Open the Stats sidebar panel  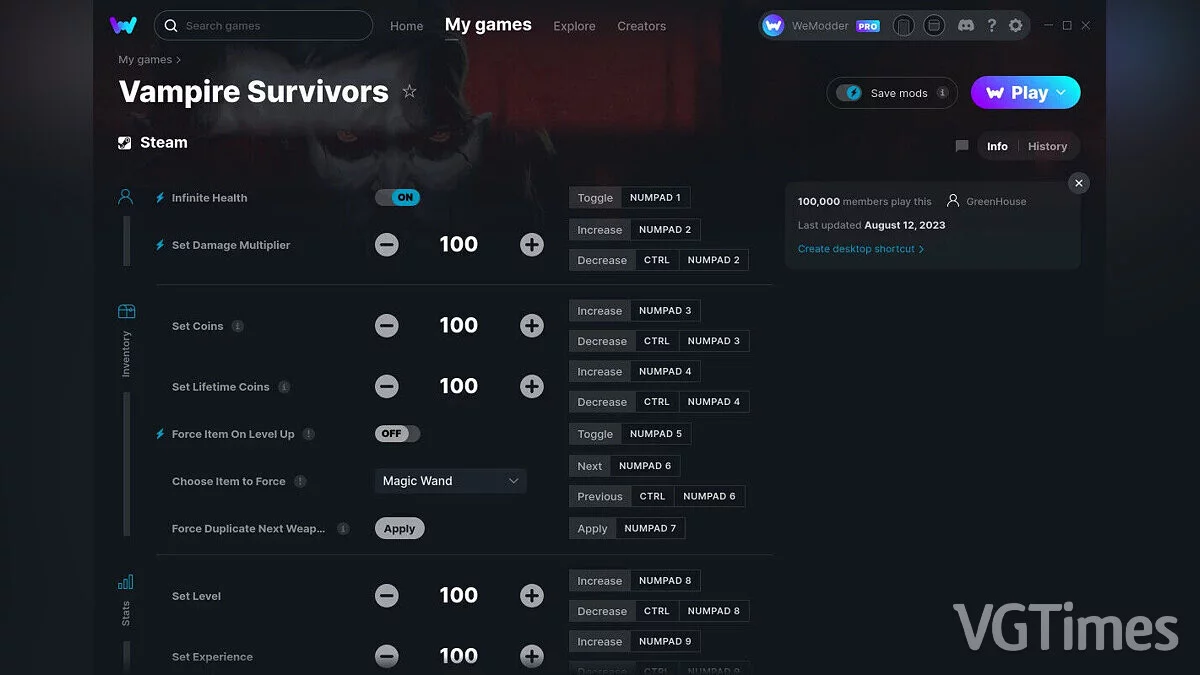tap(125, 580)
